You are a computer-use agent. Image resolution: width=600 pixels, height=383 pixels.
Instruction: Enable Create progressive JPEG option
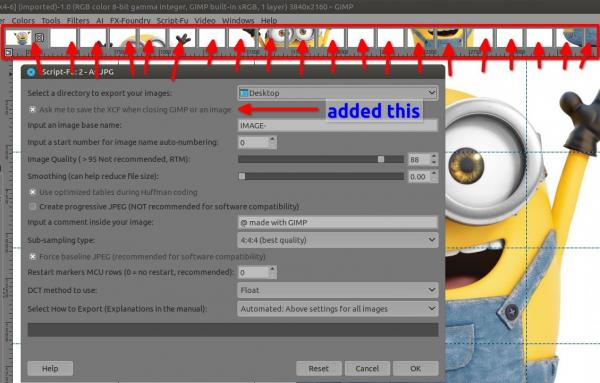click(33, 207)
